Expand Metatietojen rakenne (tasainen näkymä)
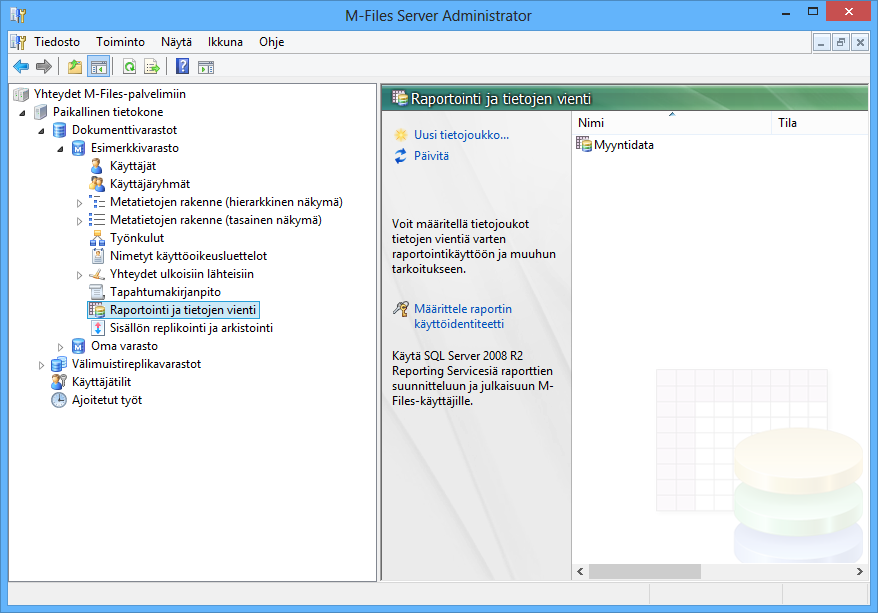 point(80,221)
